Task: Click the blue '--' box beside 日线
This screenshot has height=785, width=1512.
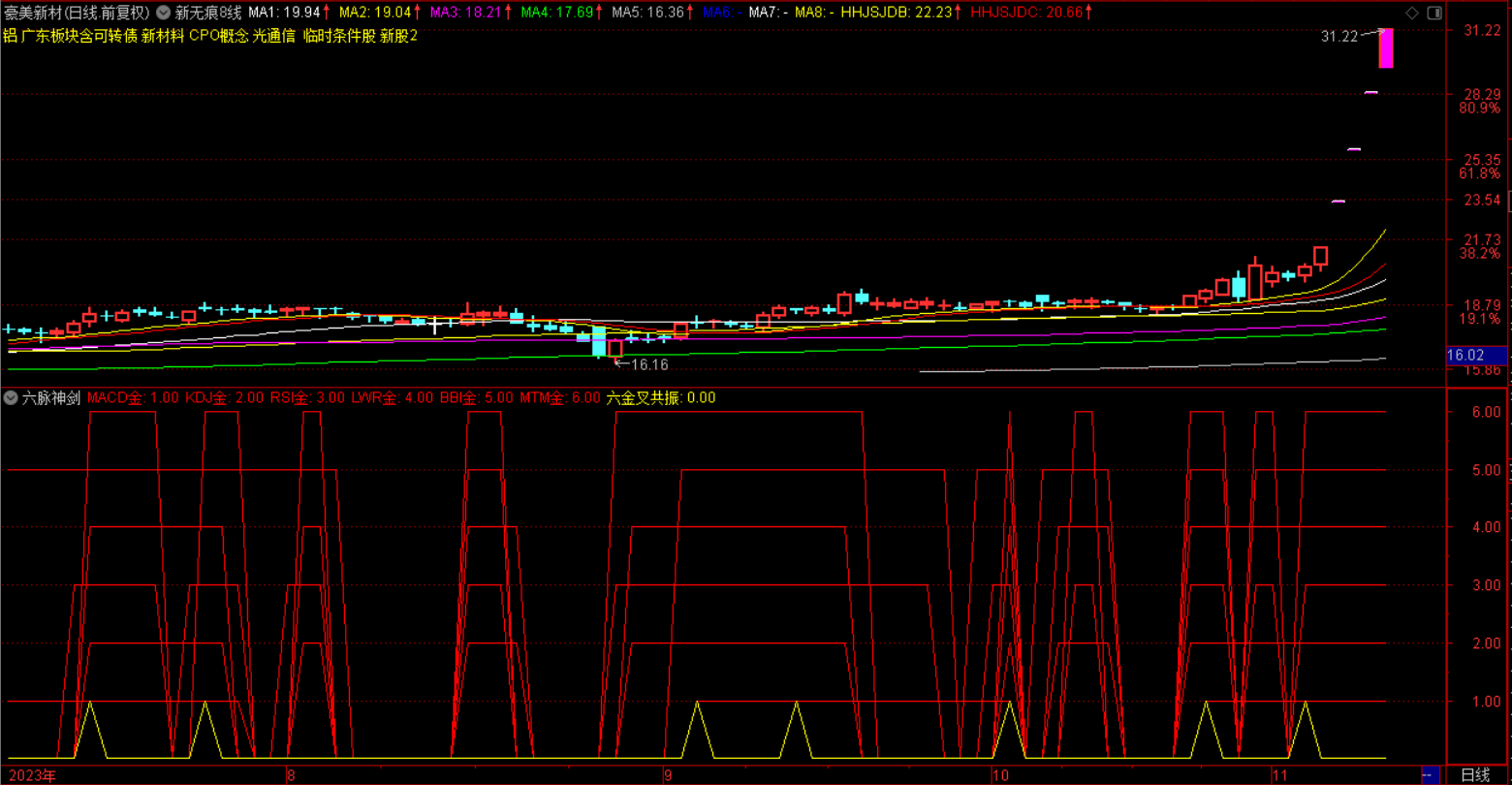Action: click(1429, 775)
